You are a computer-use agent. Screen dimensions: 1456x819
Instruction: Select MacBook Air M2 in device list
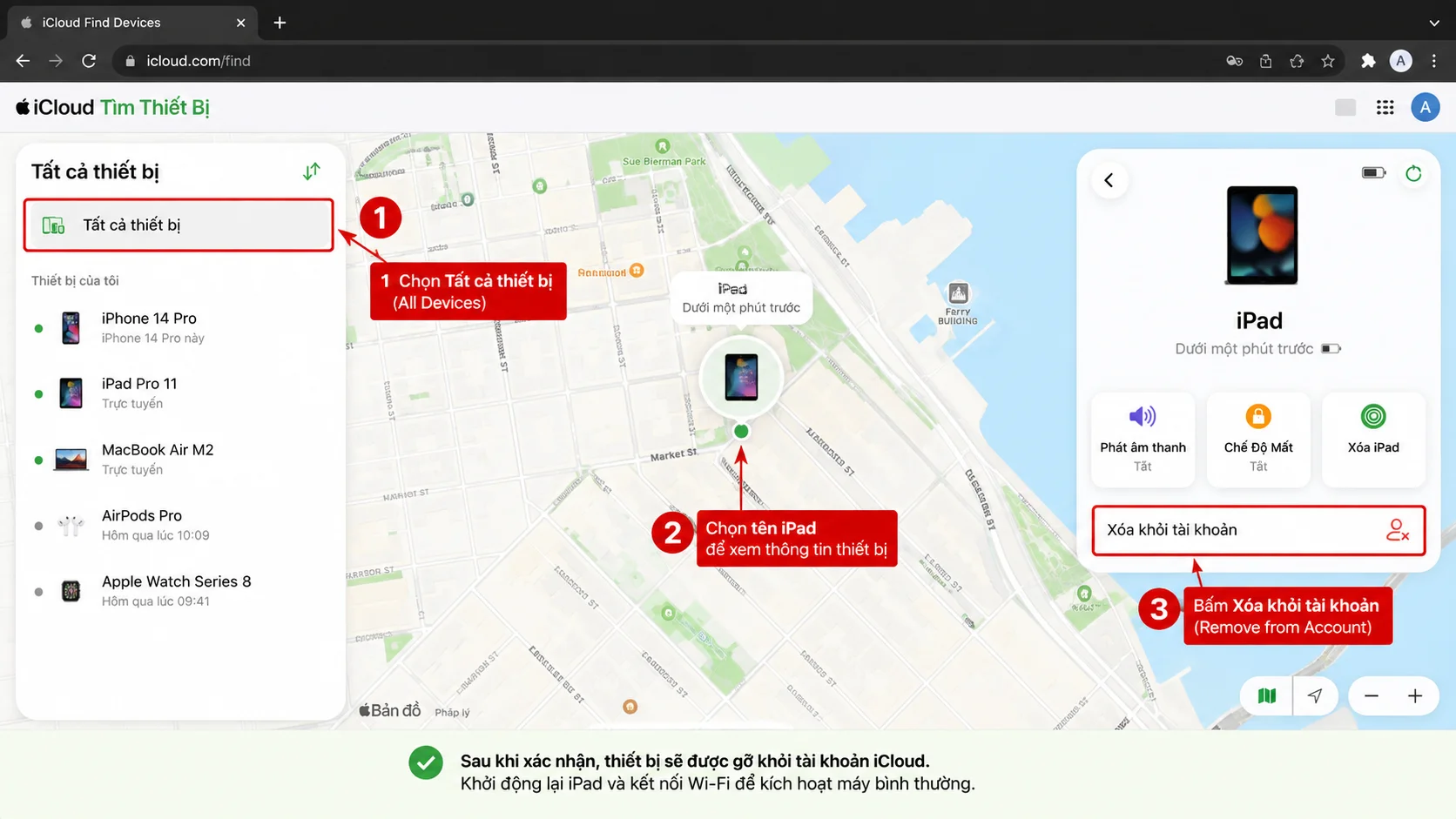point(180,460)
